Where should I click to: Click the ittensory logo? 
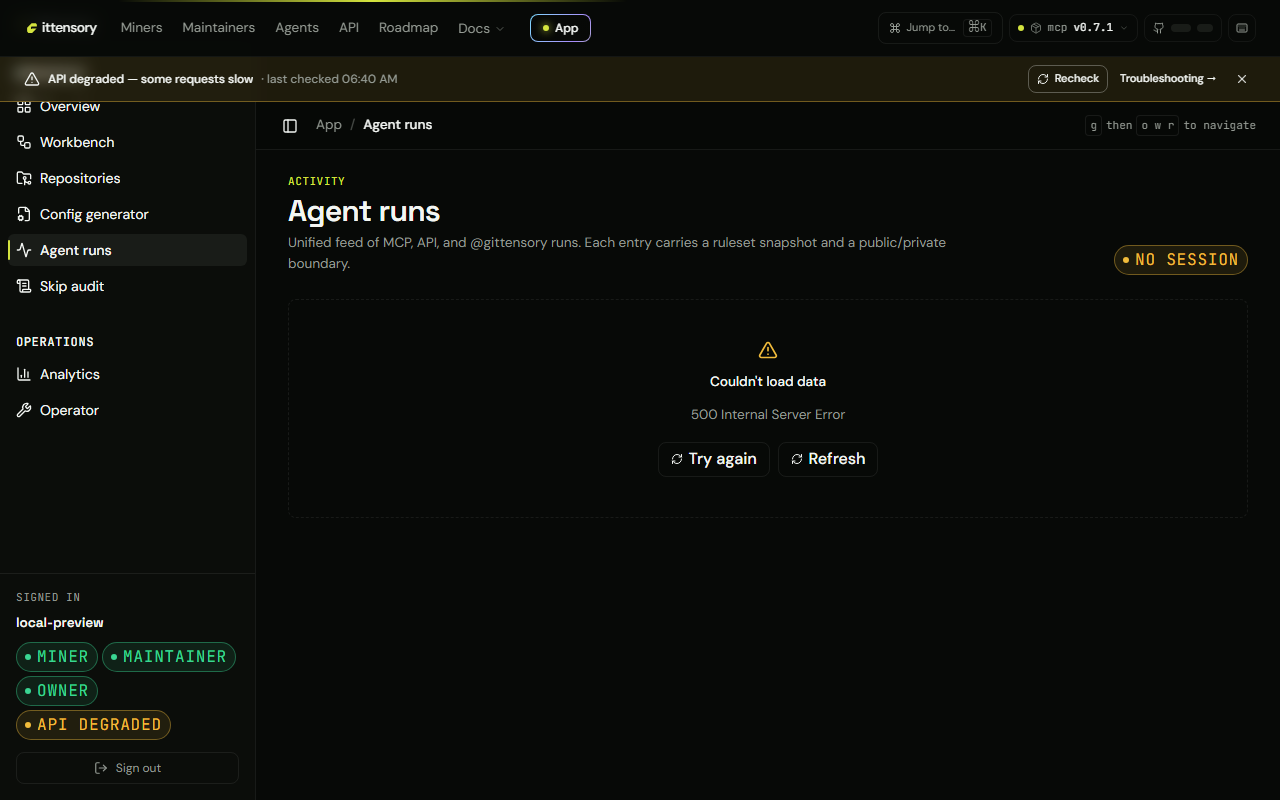tap(62, 28)
